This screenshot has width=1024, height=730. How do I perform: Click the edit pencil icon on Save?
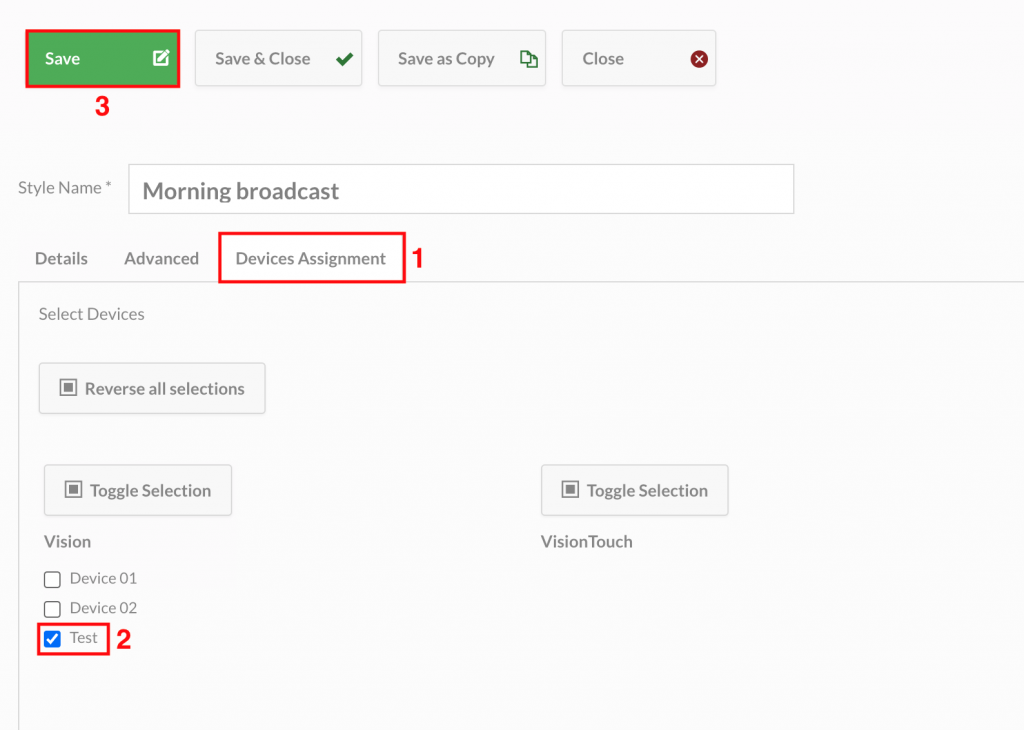161,58
